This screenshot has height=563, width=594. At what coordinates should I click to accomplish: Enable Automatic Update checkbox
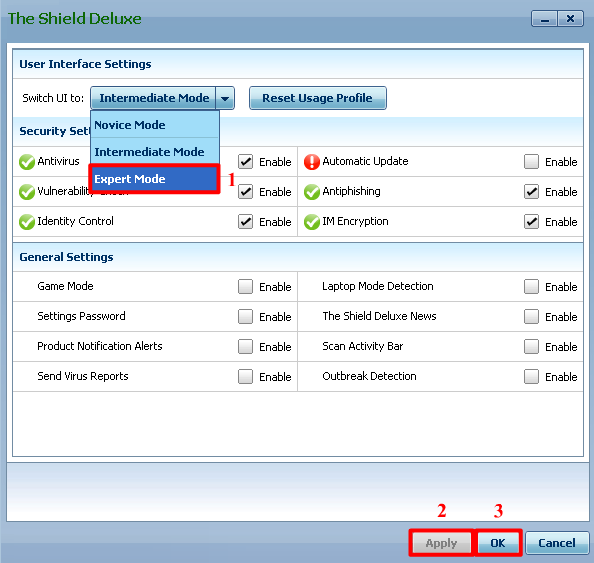(531, 161)
